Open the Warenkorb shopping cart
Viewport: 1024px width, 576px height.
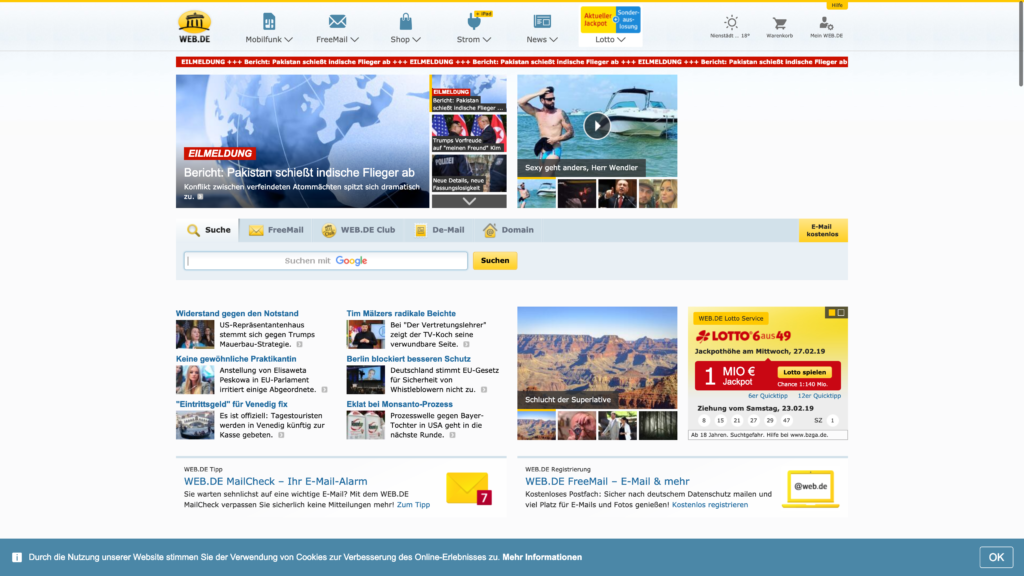(x=779, y=22)
